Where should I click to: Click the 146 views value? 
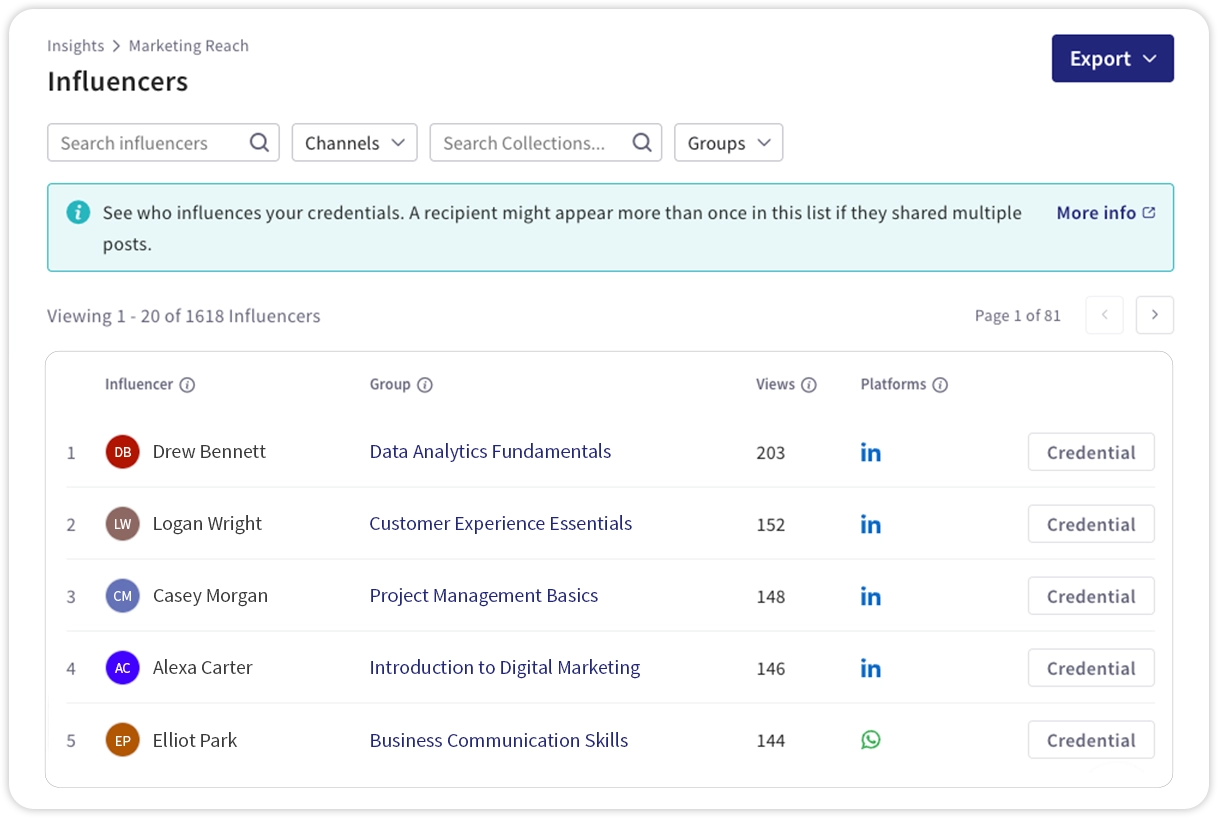pos(771,669)
